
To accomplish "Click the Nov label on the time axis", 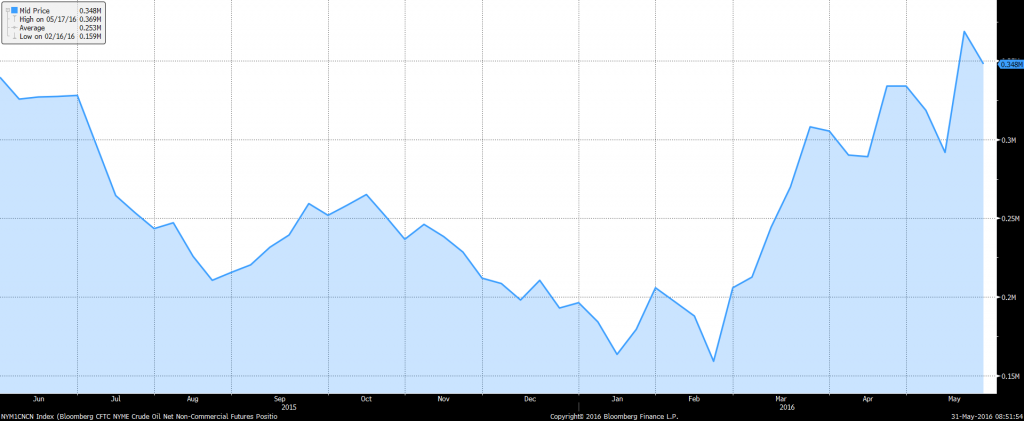I will click(x=443, y=398).
